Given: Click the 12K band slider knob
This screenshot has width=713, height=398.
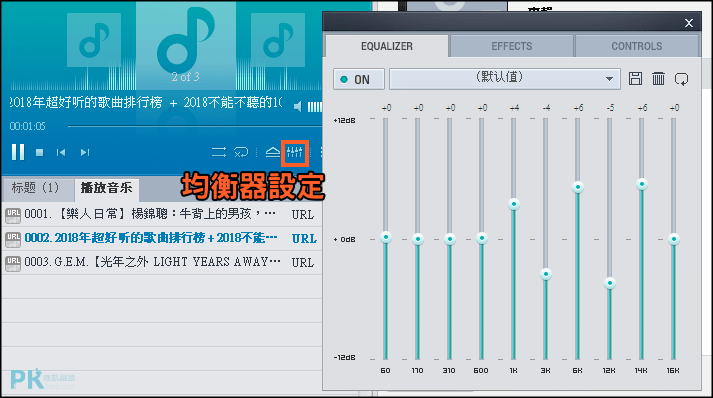Looking at the screenshot, I should [610, 283].
